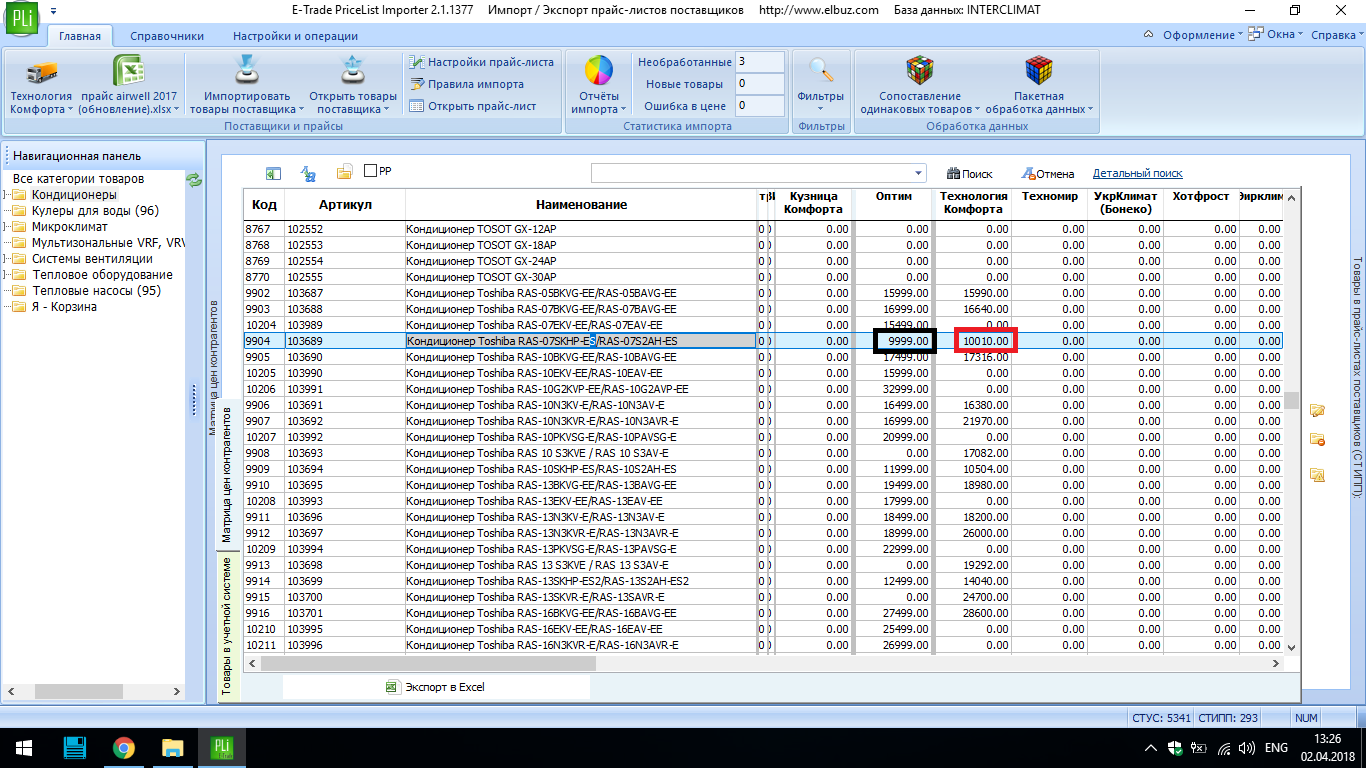This screenshot has height=768, width=1366.
Task: Click the Настройки прайс-листа icon
Action: click(x=418, y=62)
